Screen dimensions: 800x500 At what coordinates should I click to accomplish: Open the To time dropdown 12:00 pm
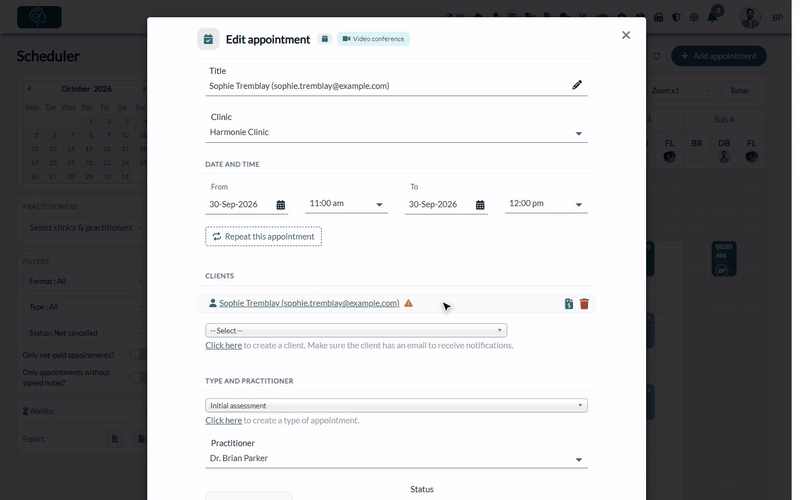tap(546, 204)
